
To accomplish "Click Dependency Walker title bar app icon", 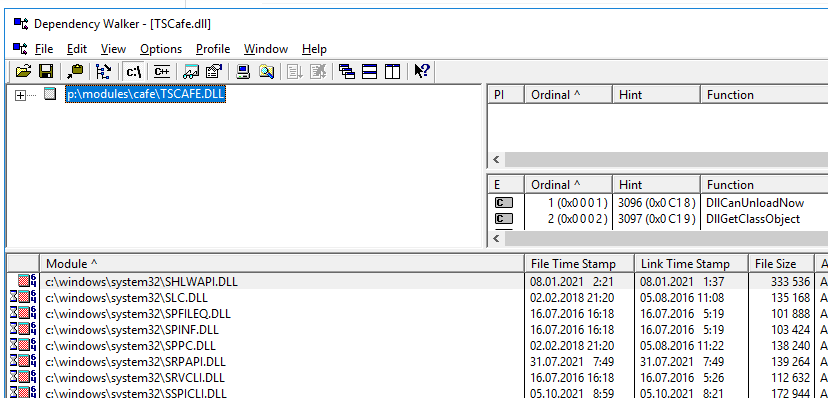I will click(x=21, y=24).
